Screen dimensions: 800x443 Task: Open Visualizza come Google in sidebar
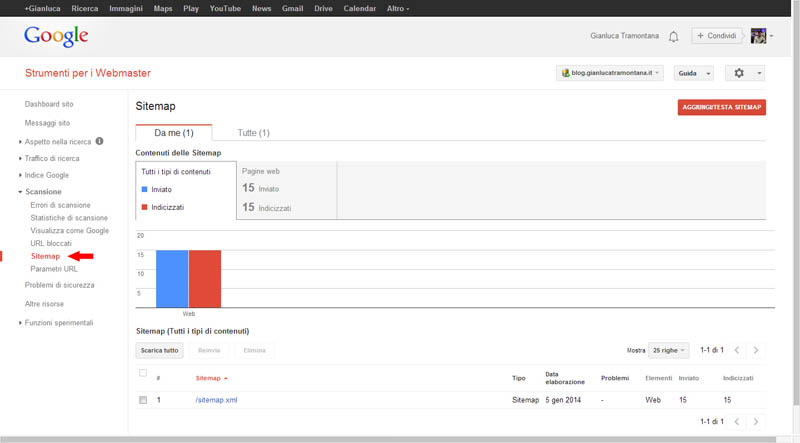click(69, 231)
